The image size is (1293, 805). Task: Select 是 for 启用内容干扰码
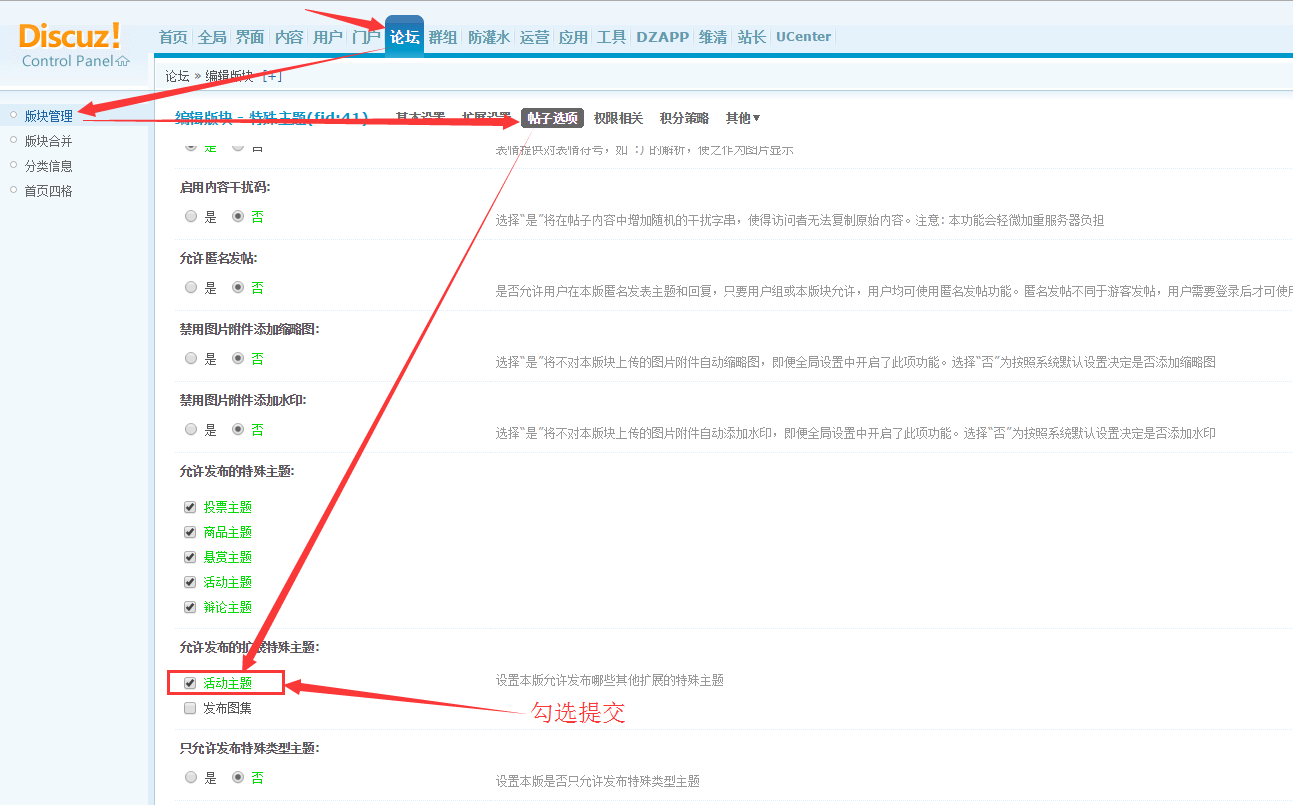coord(191,216)
